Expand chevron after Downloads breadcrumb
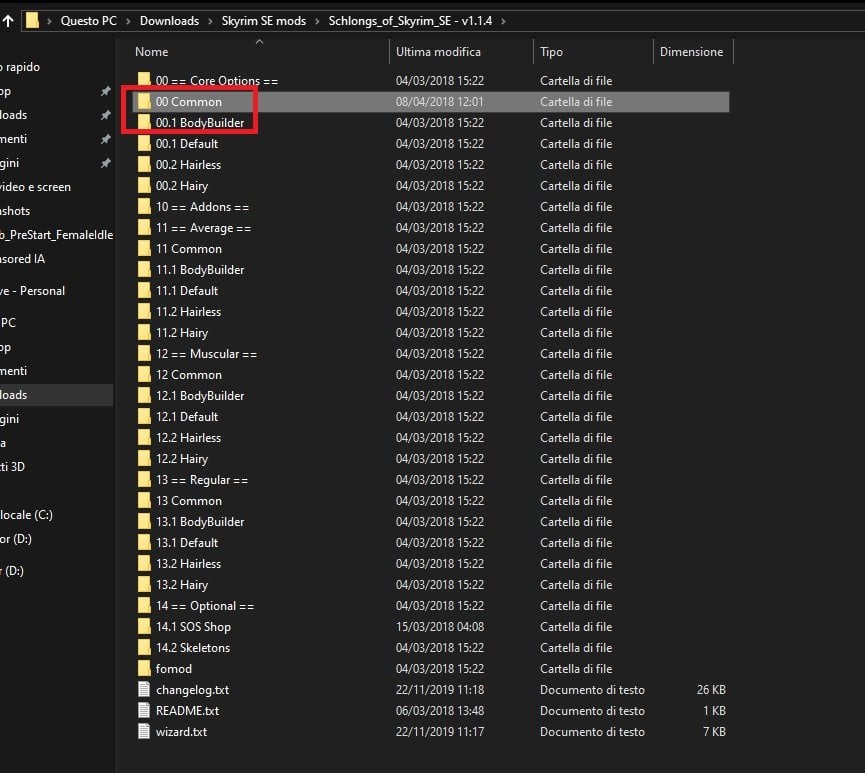Viewport: 865px width, 773px height. click(x=210, y=21)
